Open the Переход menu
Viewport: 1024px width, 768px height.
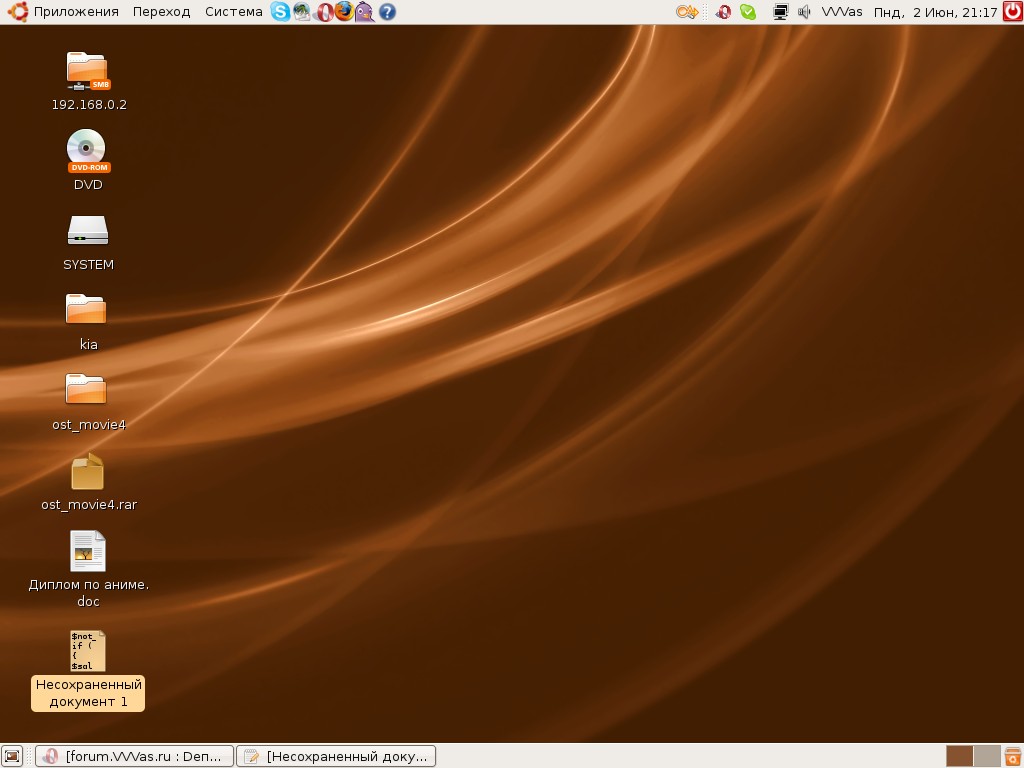161,12
